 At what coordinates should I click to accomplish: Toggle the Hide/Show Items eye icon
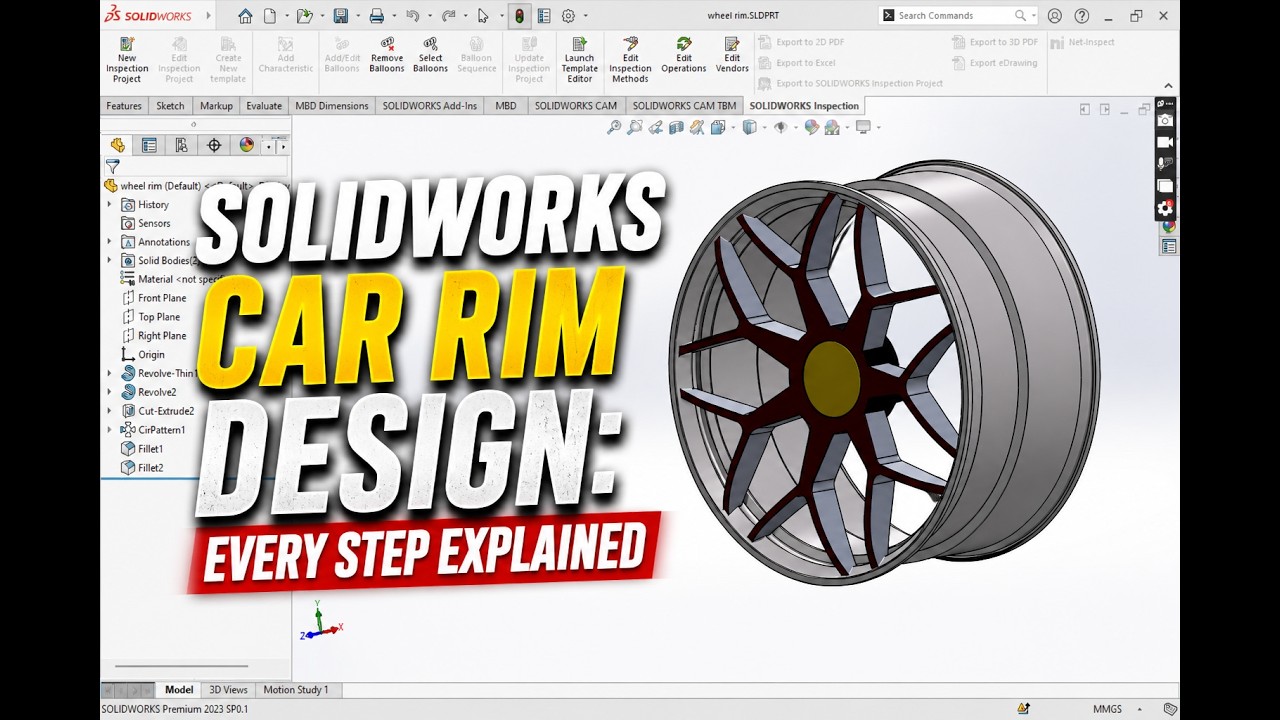(782, 127)
